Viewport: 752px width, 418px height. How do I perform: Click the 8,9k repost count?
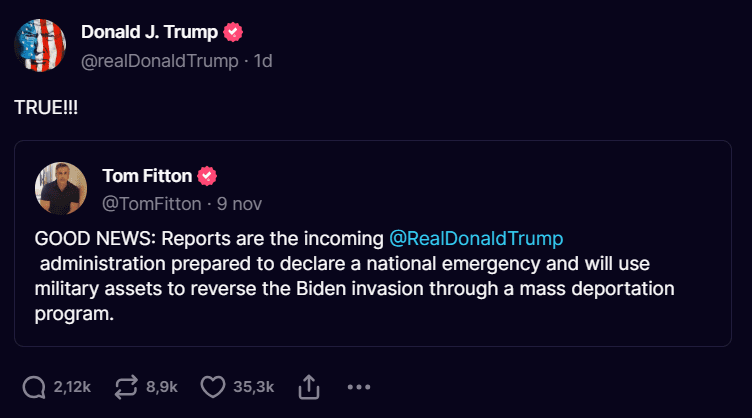pos(162,386)
